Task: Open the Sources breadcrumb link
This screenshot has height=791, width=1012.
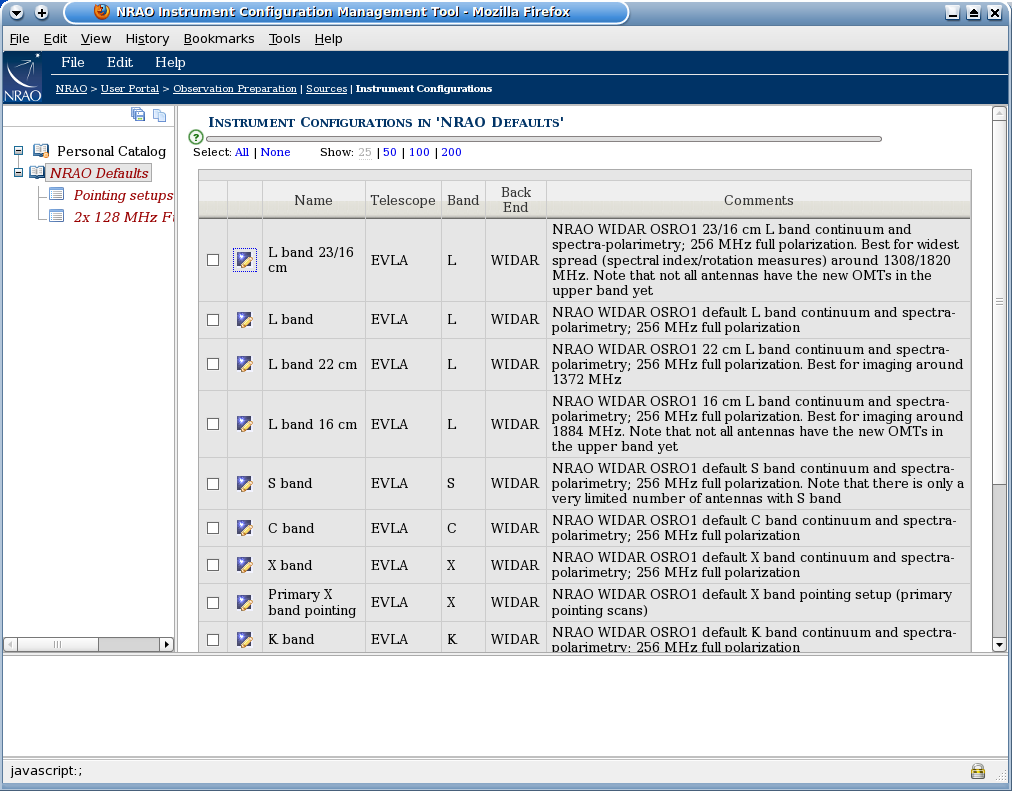Action: (326, 88)
